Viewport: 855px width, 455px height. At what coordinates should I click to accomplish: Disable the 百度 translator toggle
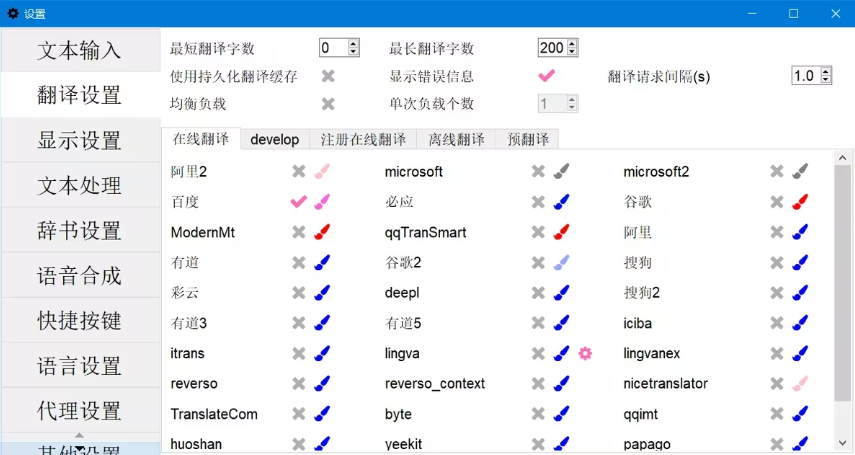298,202
